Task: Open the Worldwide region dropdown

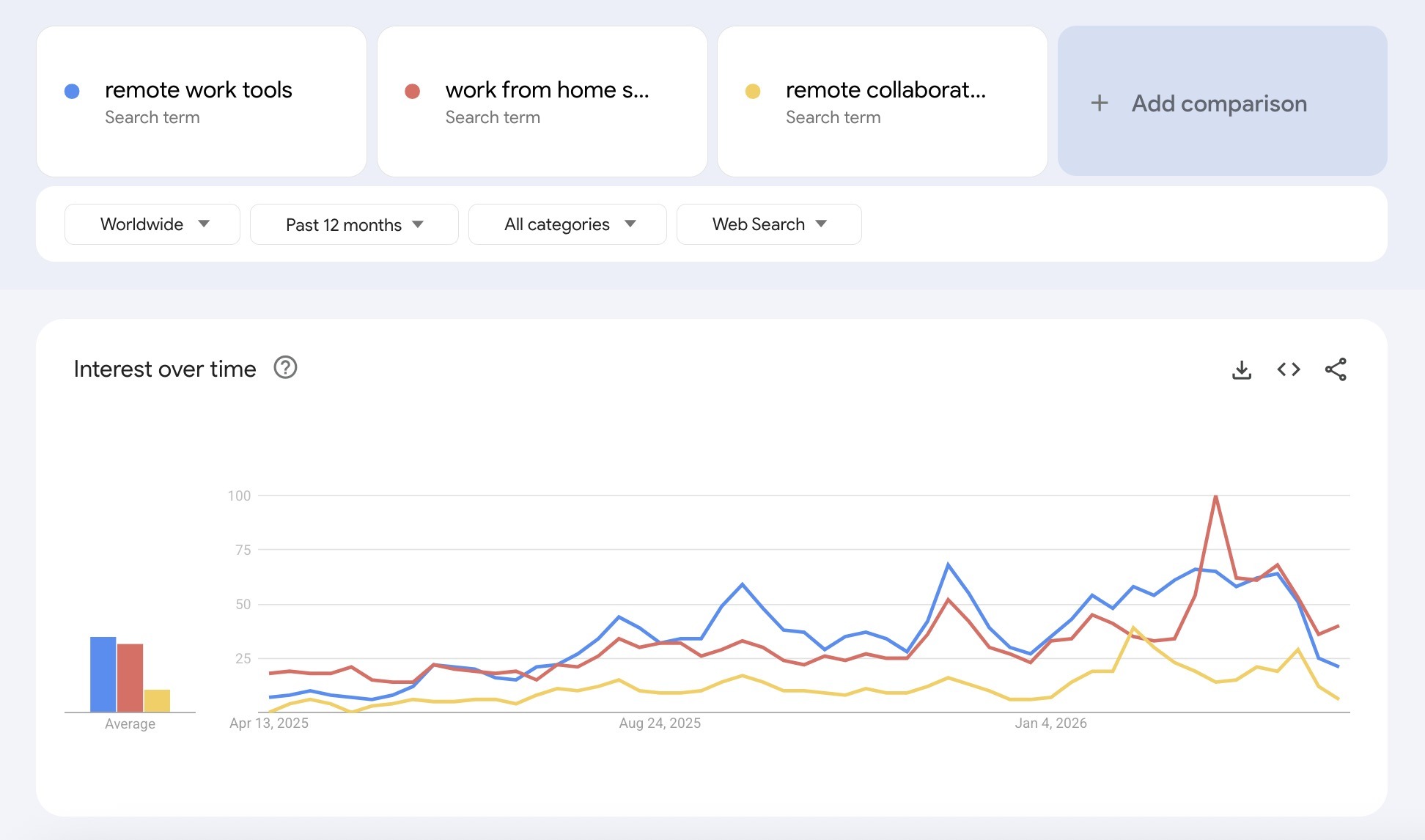Action: tap(152, 224)
